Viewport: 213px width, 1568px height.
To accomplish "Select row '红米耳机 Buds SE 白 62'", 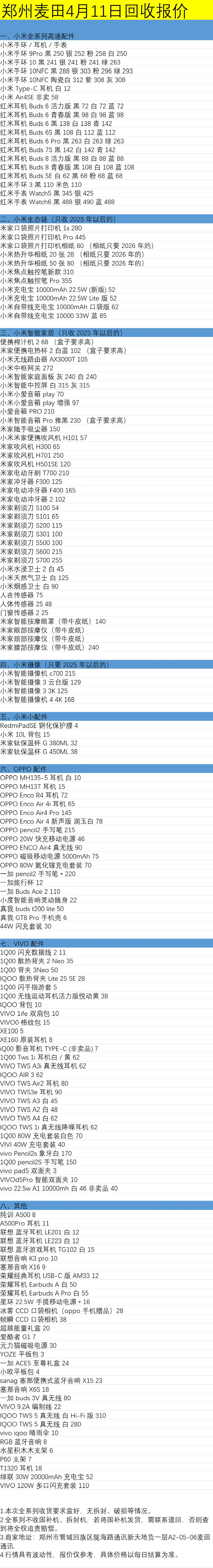I will pyautogui.click(x=61, y=176).
